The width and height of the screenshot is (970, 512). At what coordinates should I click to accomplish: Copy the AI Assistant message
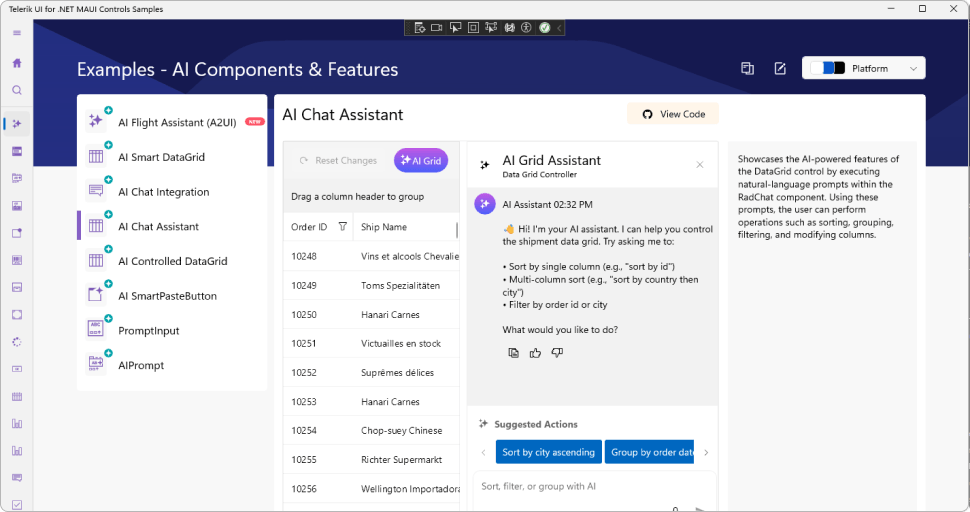pyautogui.click(x=513, y=352)
